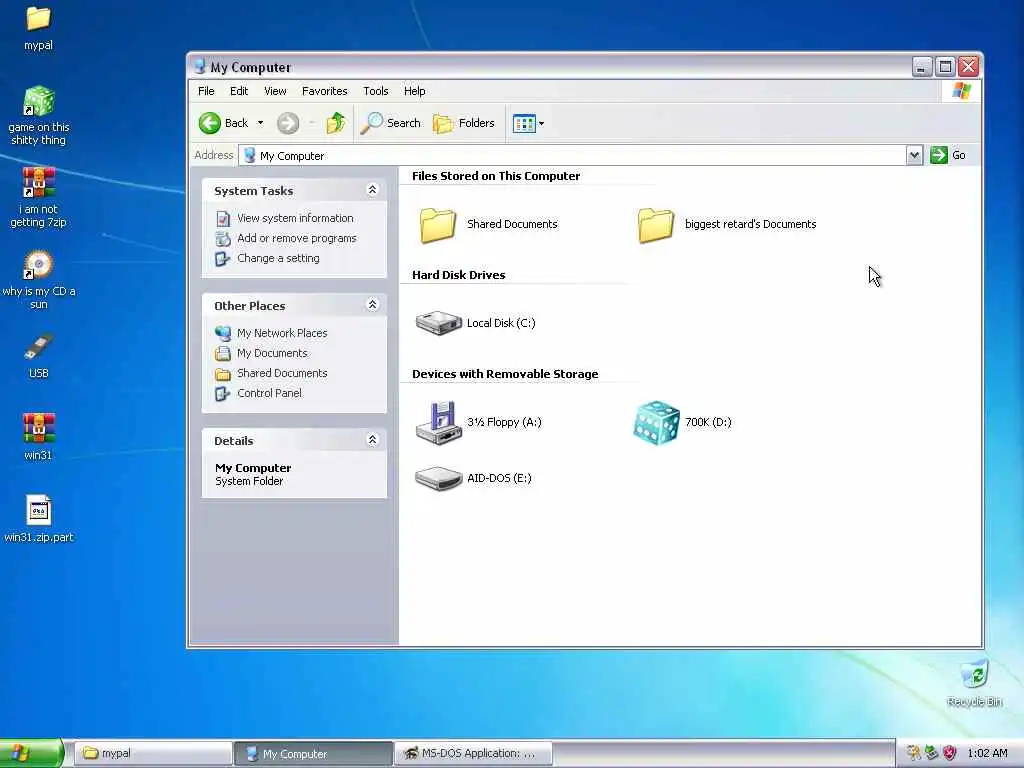Click the green Back arrow icon

click(x=210, y=123)
